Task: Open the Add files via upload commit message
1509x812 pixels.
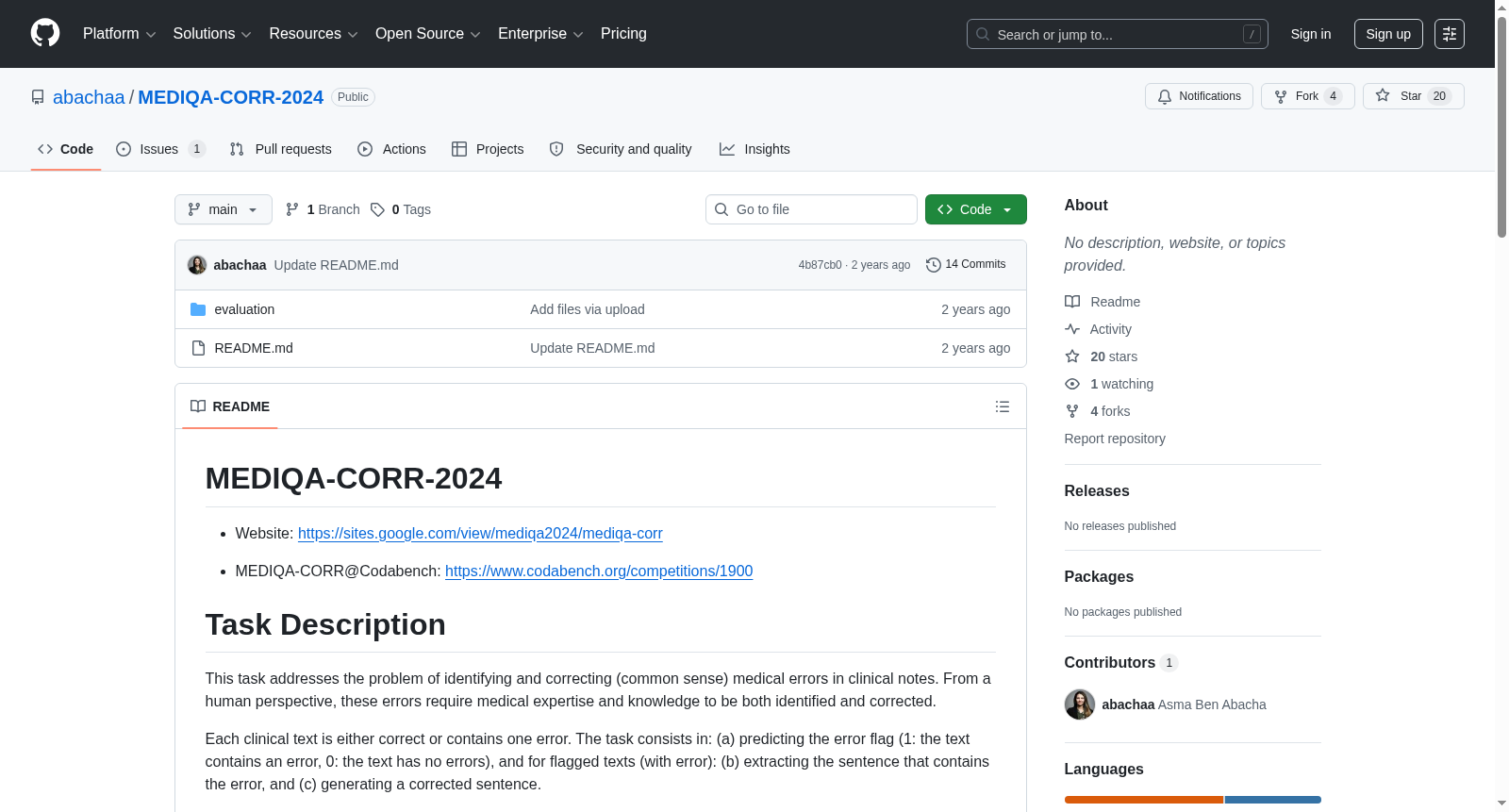Action: coord(588,309)
